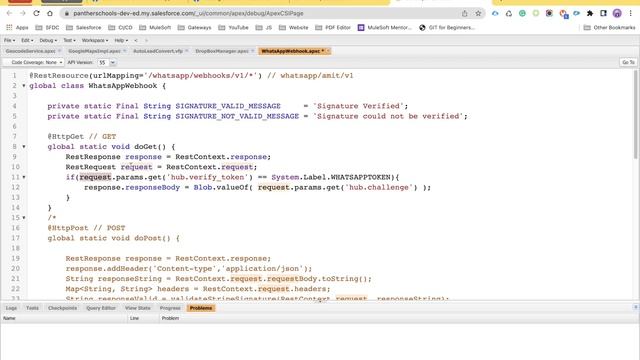Reload the Developer Console page
This screenshot has width=640, height=360.
click(36, 13)
